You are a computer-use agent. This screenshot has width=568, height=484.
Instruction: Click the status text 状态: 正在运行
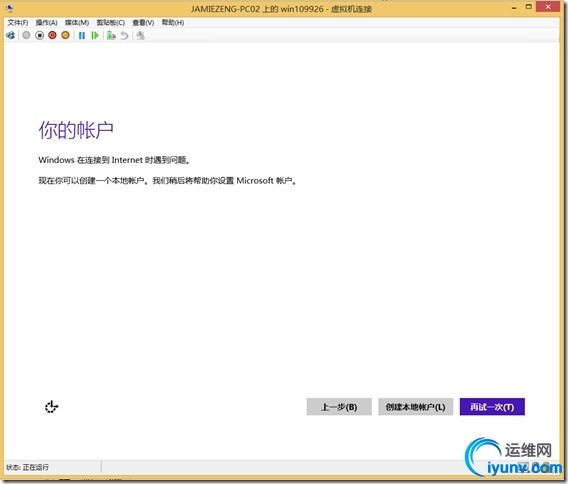coord(27,467)
